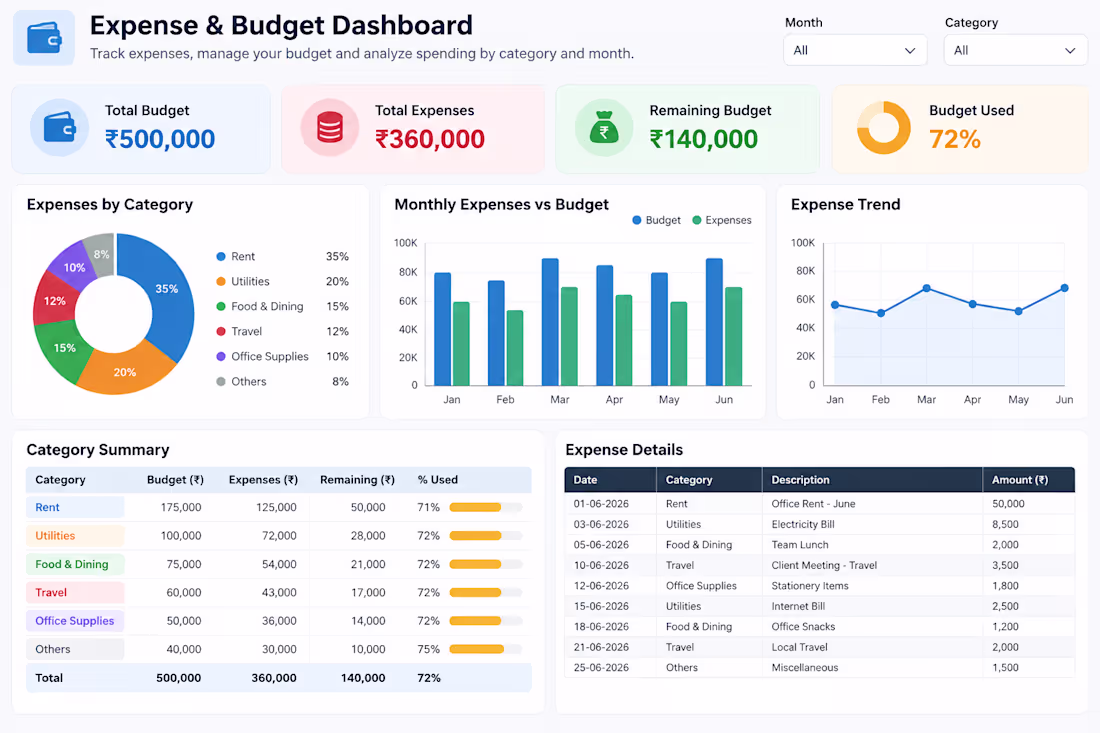Click the 140,000 remaining total in summary table
Viewport: 1100px width, 733px height.
pyautogui.click(x=363, y=678)
